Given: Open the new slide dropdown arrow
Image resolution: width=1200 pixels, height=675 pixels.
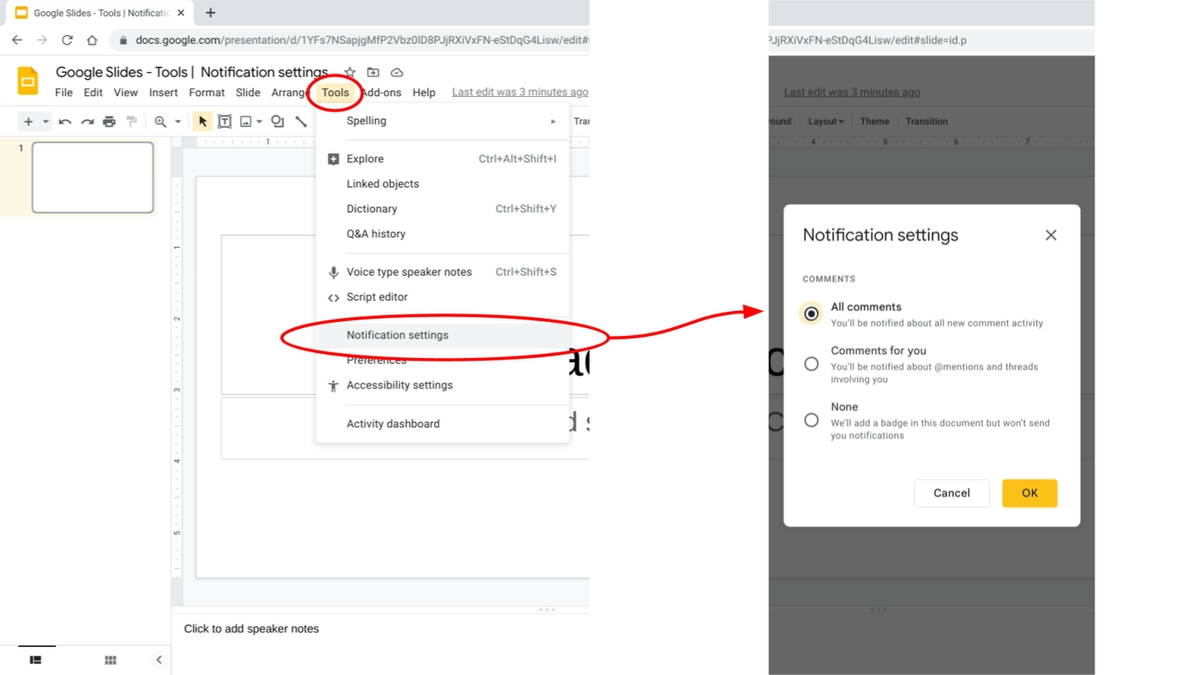Looking at the screenshot, I should (x=43, y=121).
